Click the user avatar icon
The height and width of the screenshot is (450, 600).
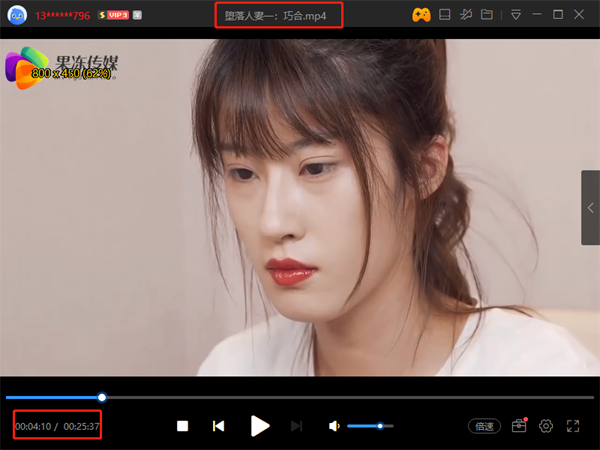click(x=17, y=15)
